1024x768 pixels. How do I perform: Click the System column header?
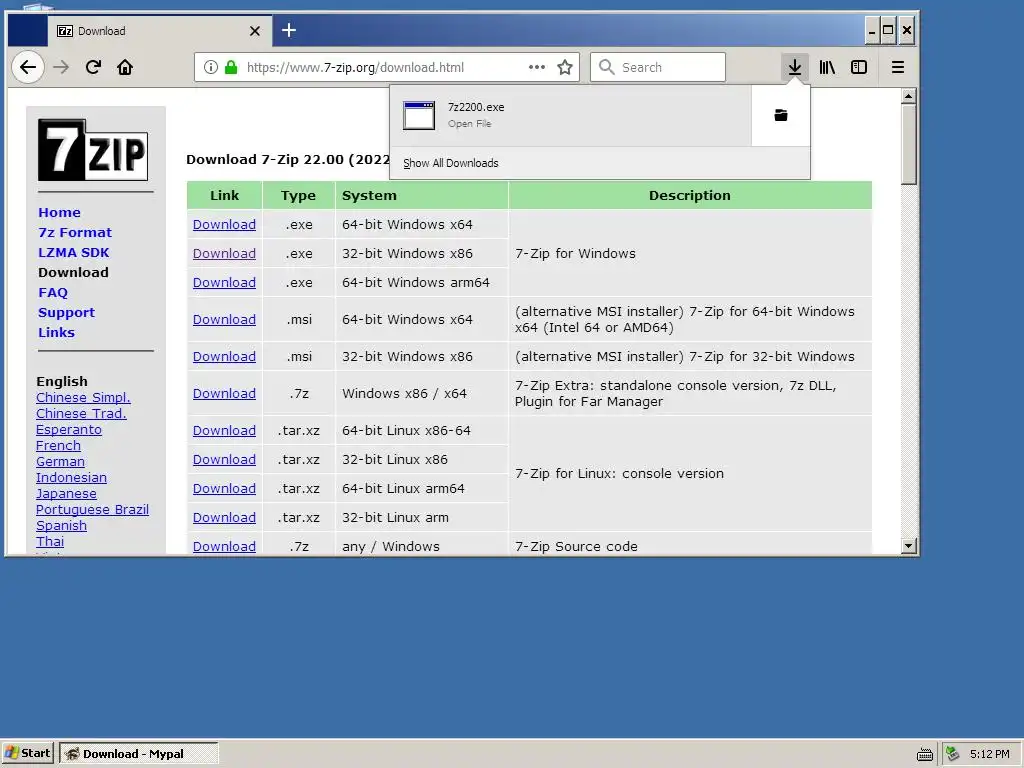(x=421, y=195)
